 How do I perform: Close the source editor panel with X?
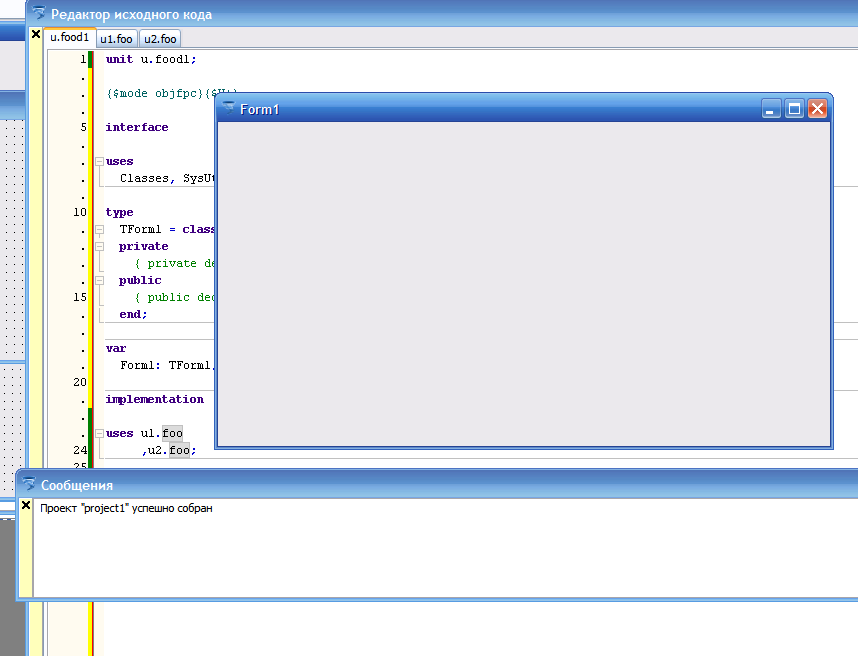pos(36,35)
